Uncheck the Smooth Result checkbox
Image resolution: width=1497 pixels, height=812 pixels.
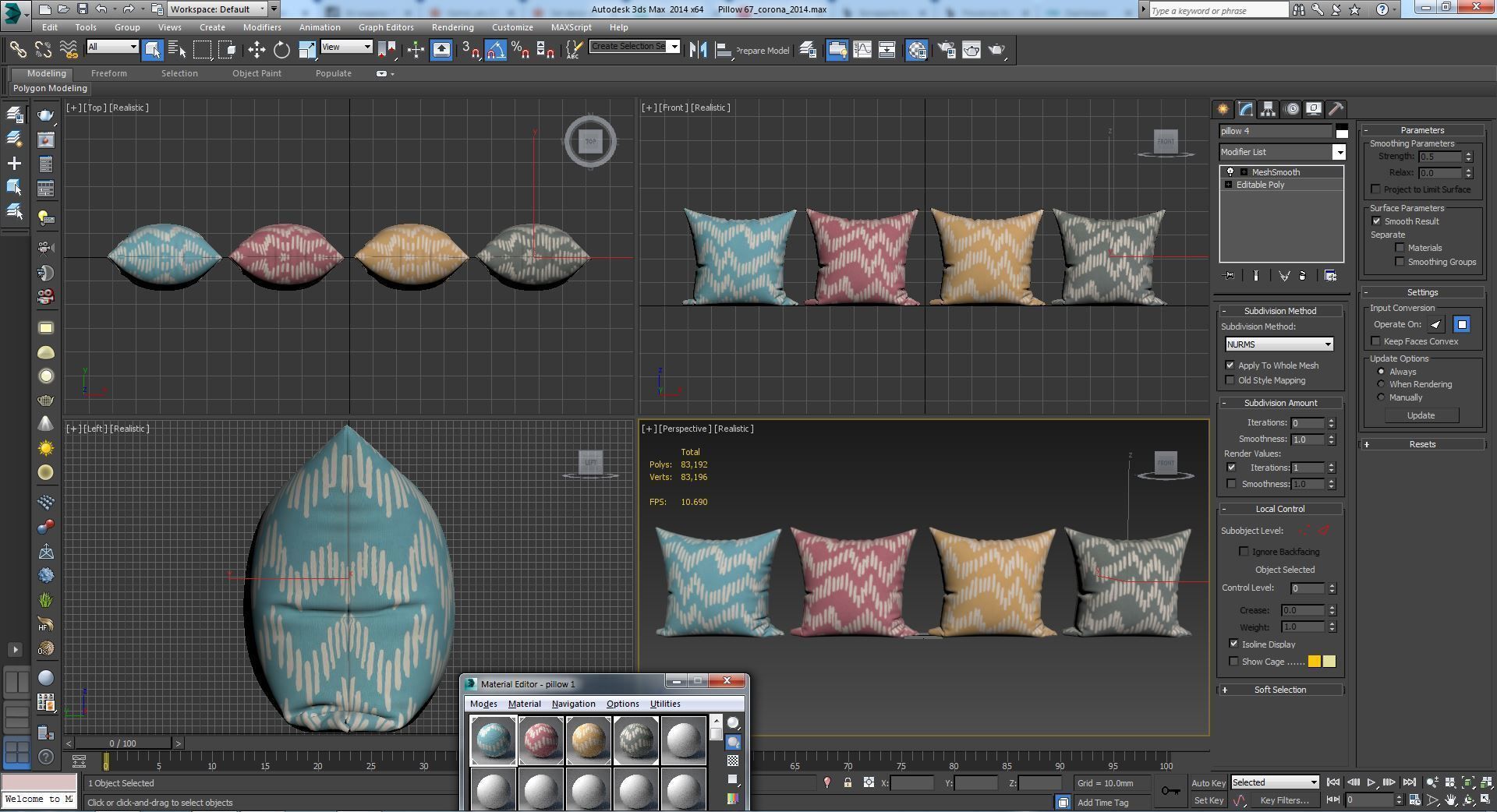[1376, 221]
